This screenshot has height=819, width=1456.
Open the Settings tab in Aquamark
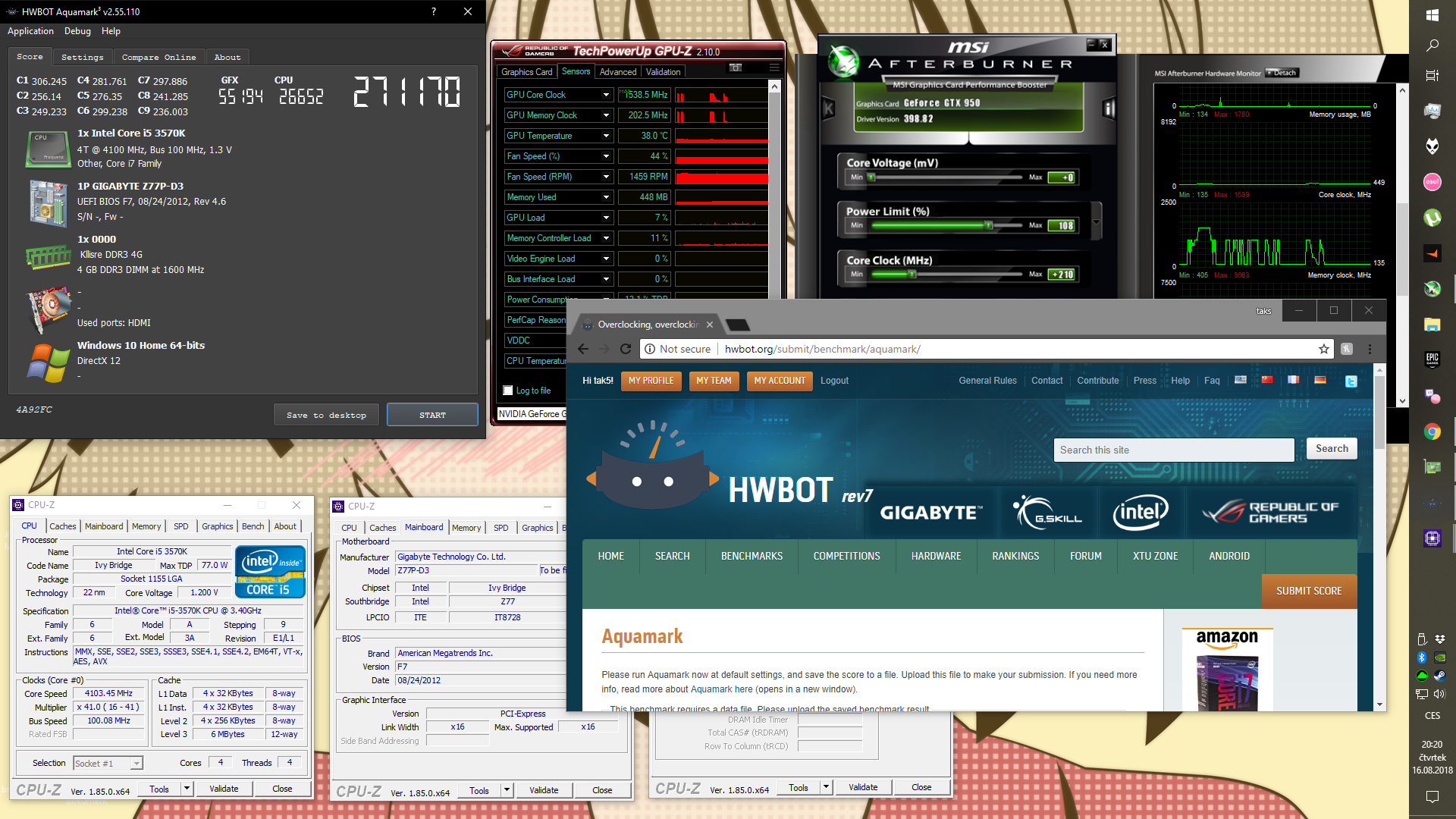82,57
